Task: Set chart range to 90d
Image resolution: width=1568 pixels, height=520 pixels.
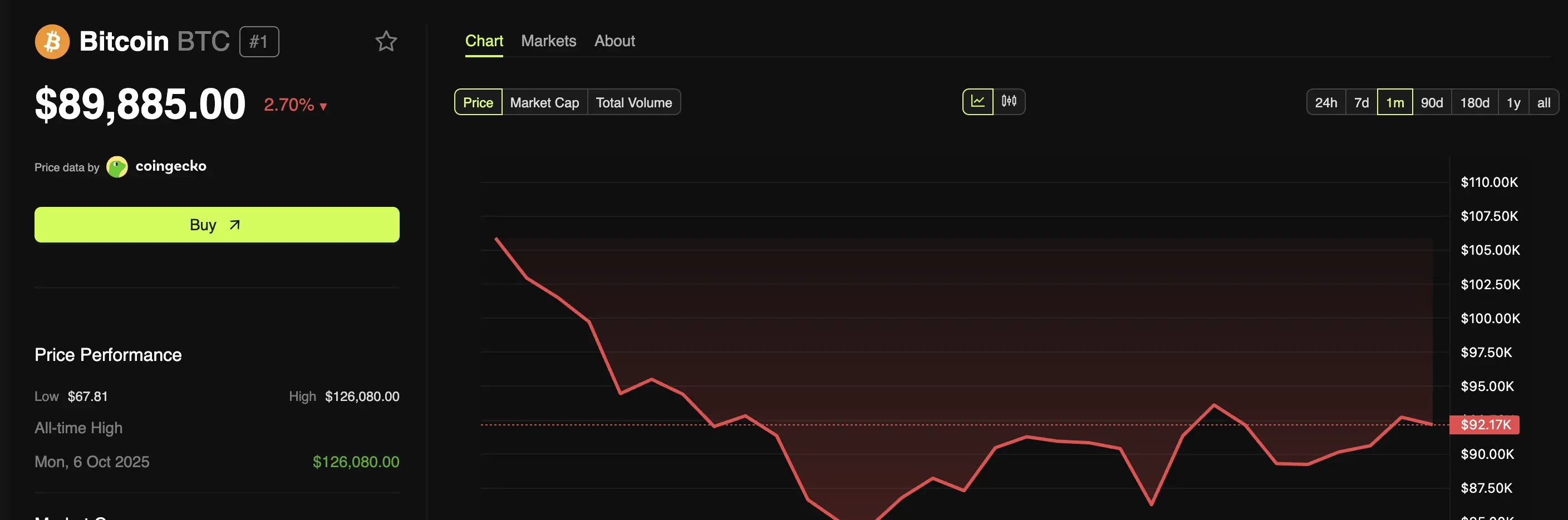Action: pos(1432,102)
